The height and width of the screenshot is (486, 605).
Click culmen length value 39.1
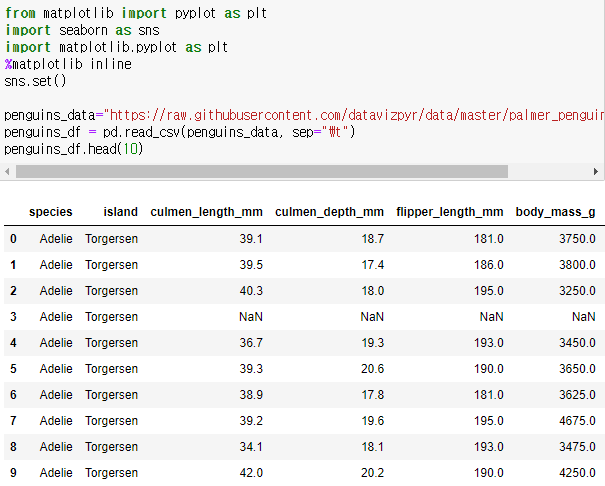[x=251, y=239]
